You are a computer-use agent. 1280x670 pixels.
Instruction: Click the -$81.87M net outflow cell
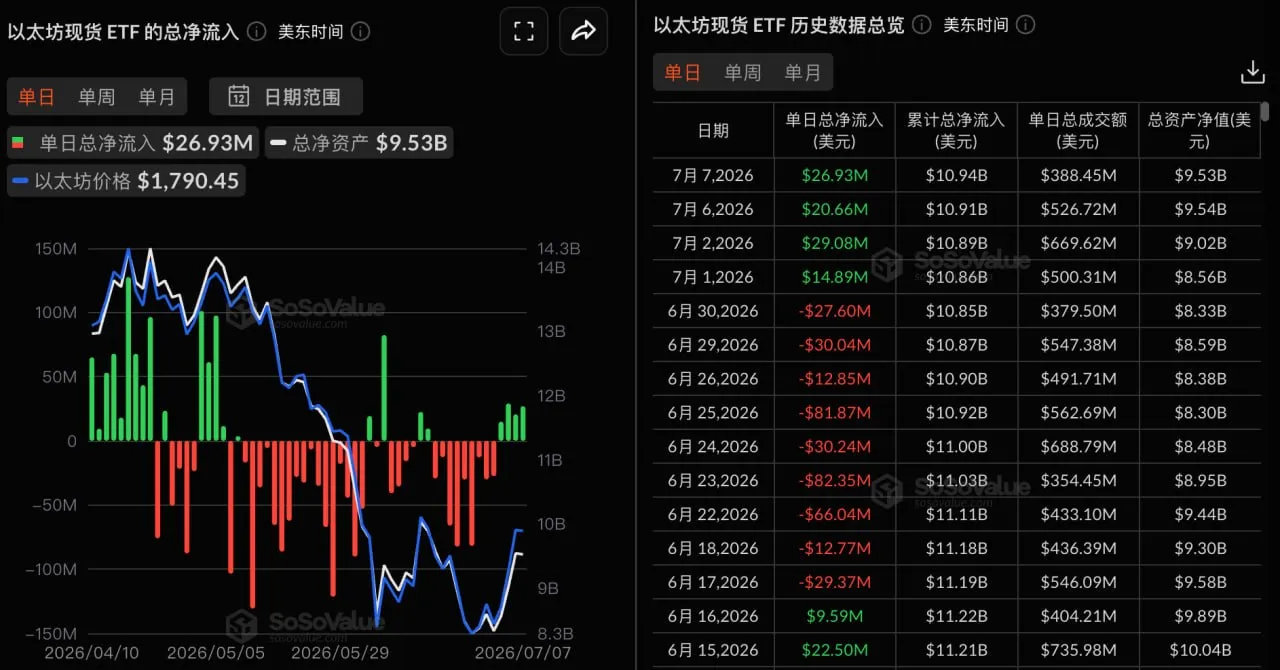pos(834,413)
